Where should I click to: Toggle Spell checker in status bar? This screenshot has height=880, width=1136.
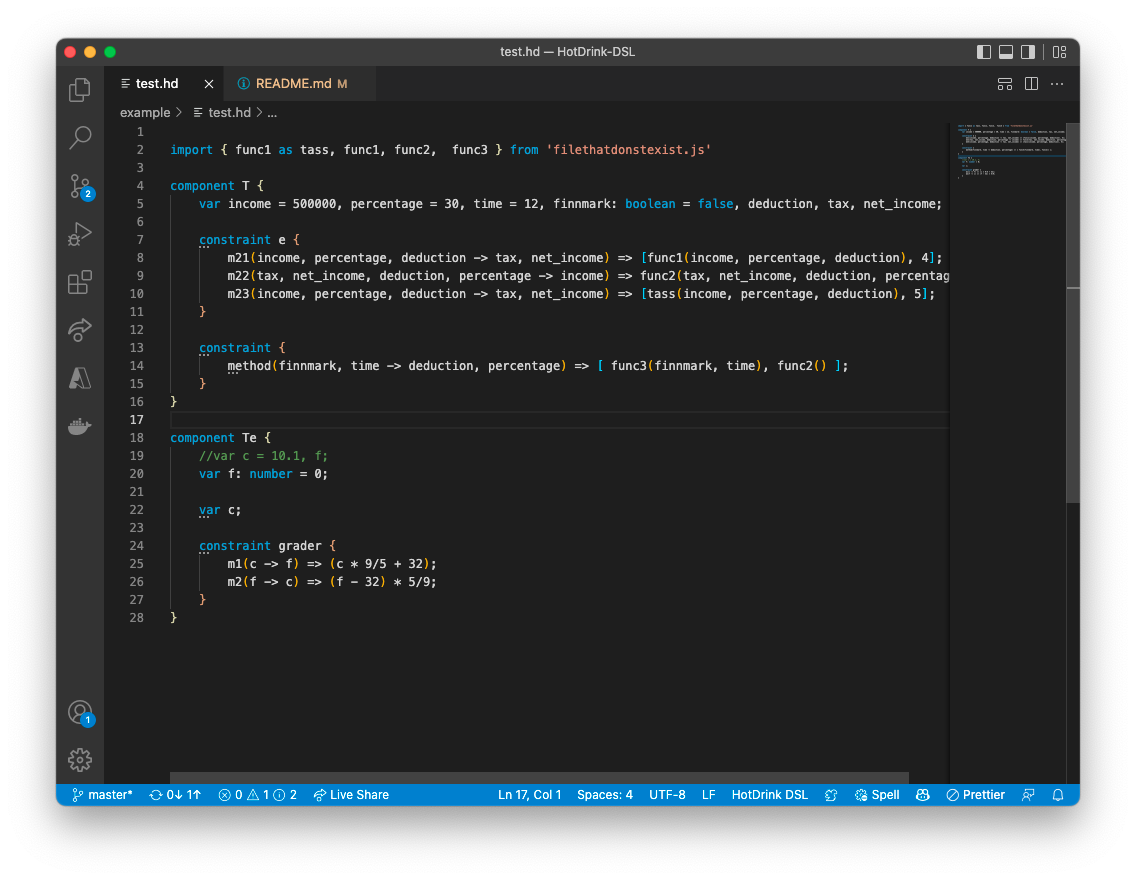pyautogui.click(x=877, y=795)
